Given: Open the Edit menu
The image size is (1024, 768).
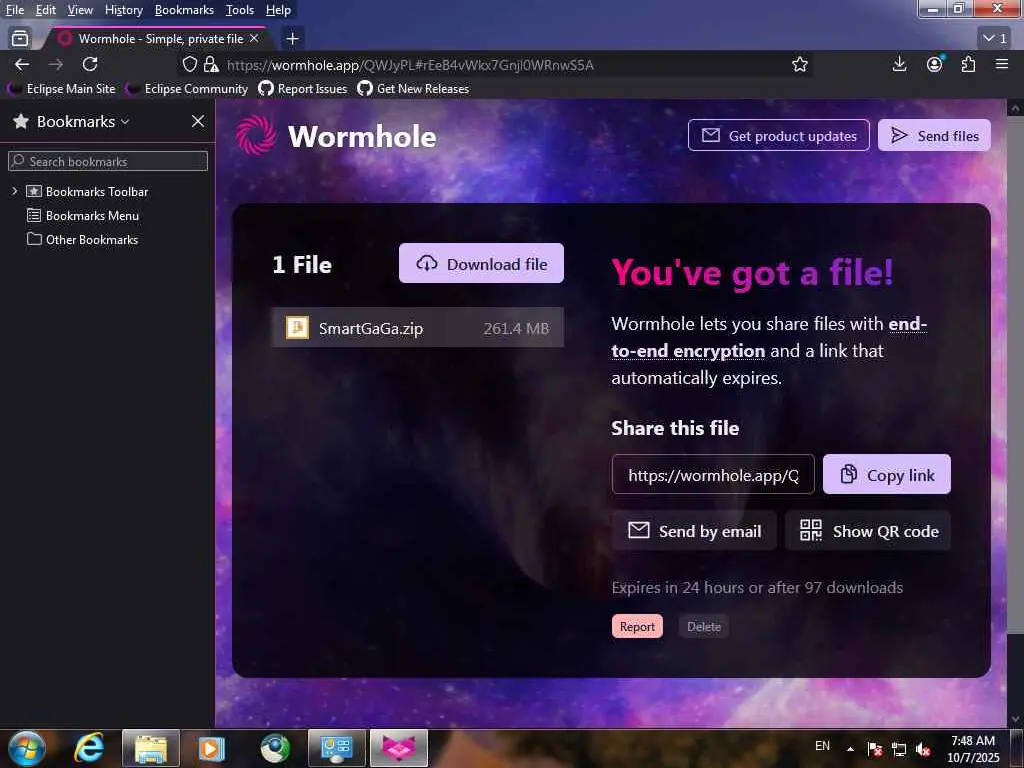Looking at the screenshot, I should click(46, 10).
